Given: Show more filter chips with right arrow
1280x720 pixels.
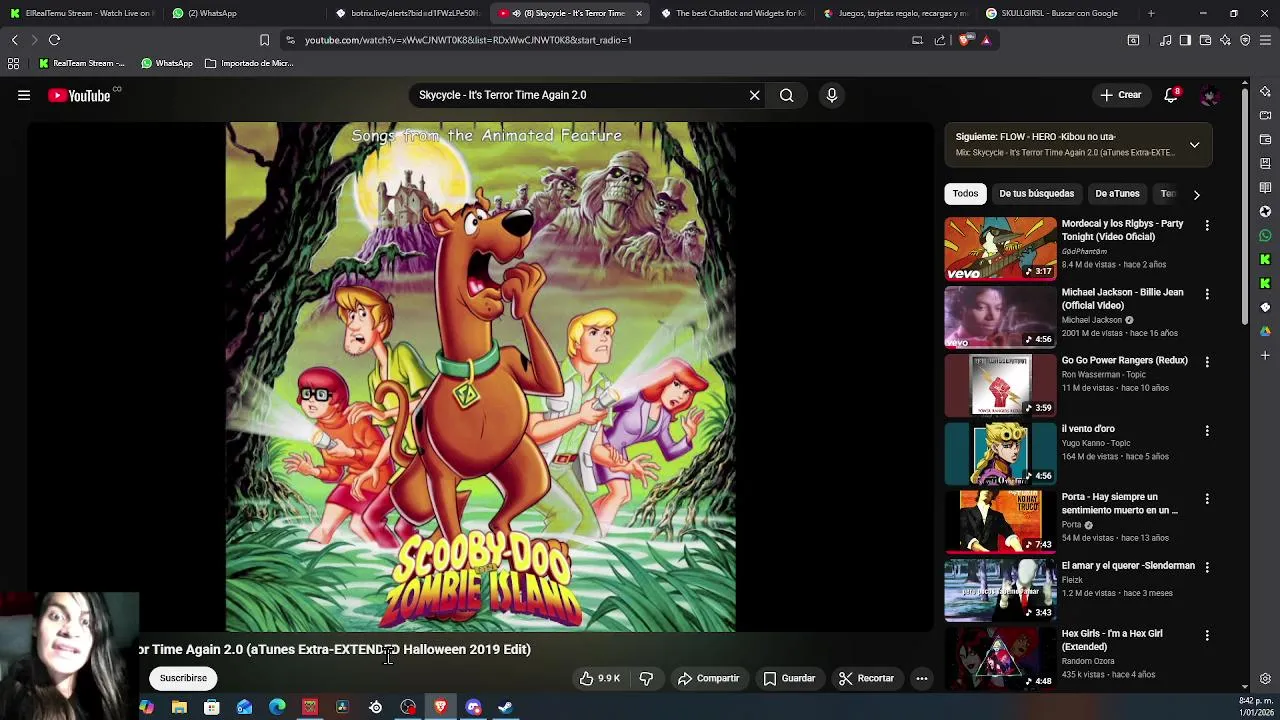Looking at the screenshot, I should point(1197,194).
